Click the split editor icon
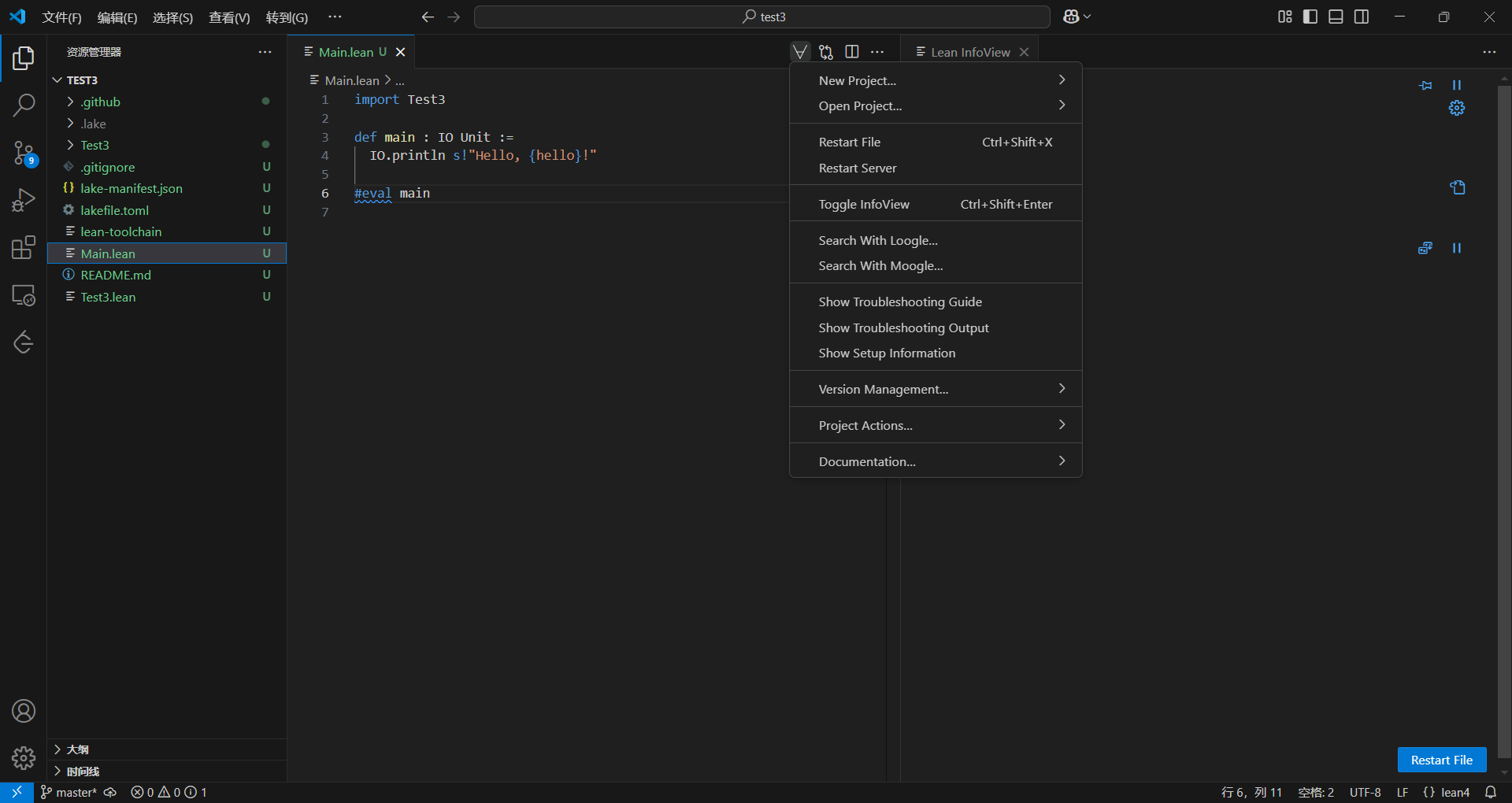Image resolution: width=1512 pixels, height=803 pixels. pos(852,52)
